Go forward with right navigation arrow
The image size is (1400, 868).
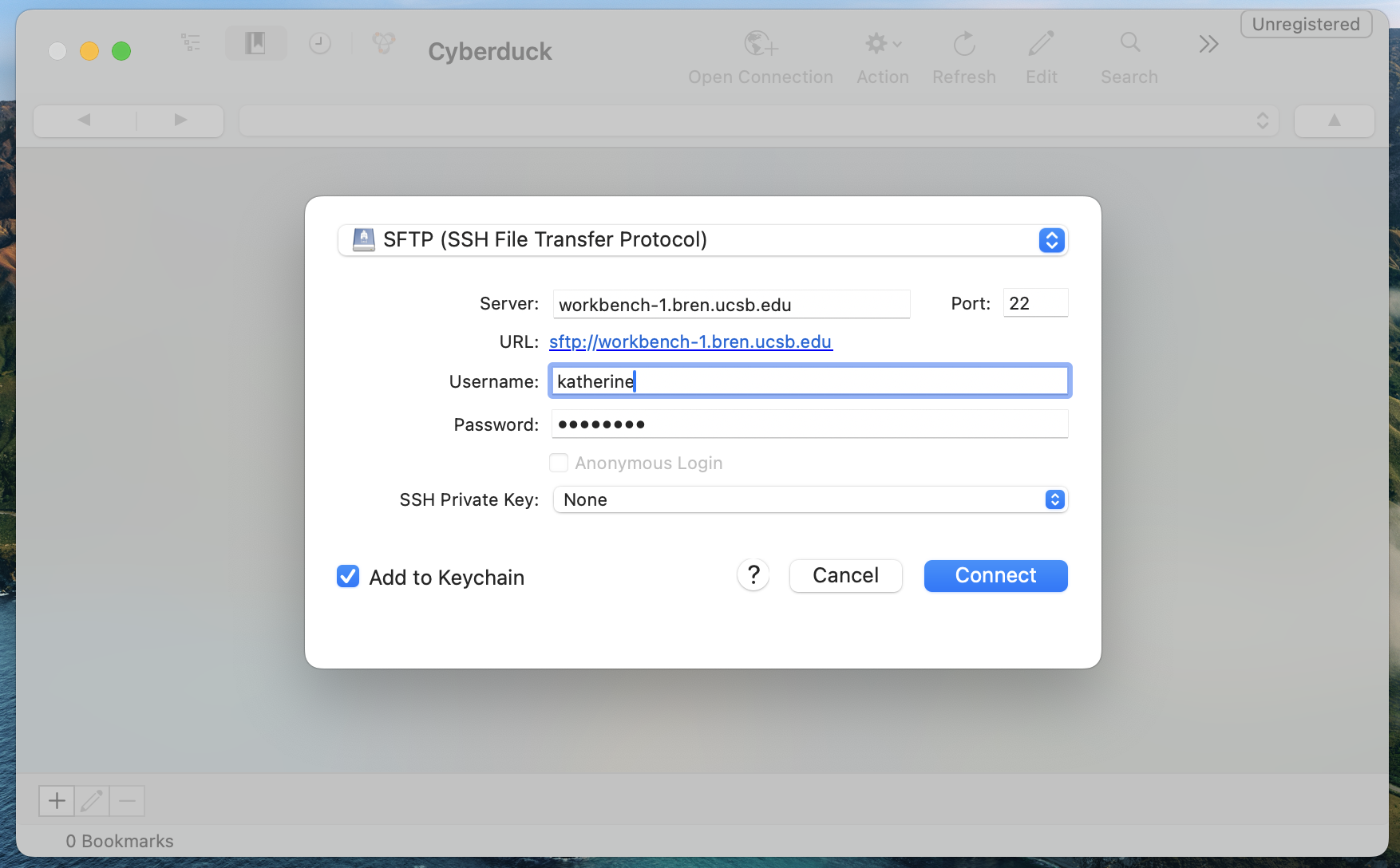click(180, 120)
